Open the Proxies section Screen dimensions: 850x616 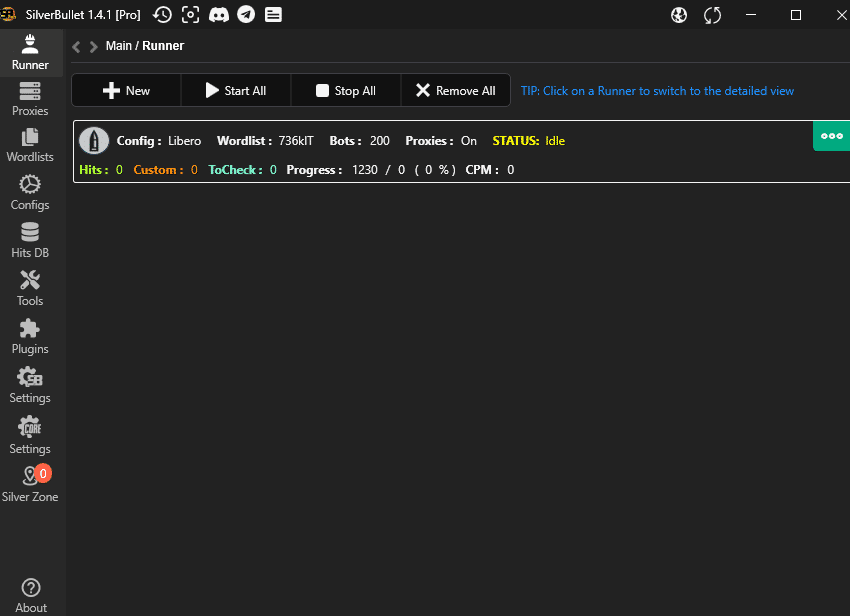click(x=30, y=99)
